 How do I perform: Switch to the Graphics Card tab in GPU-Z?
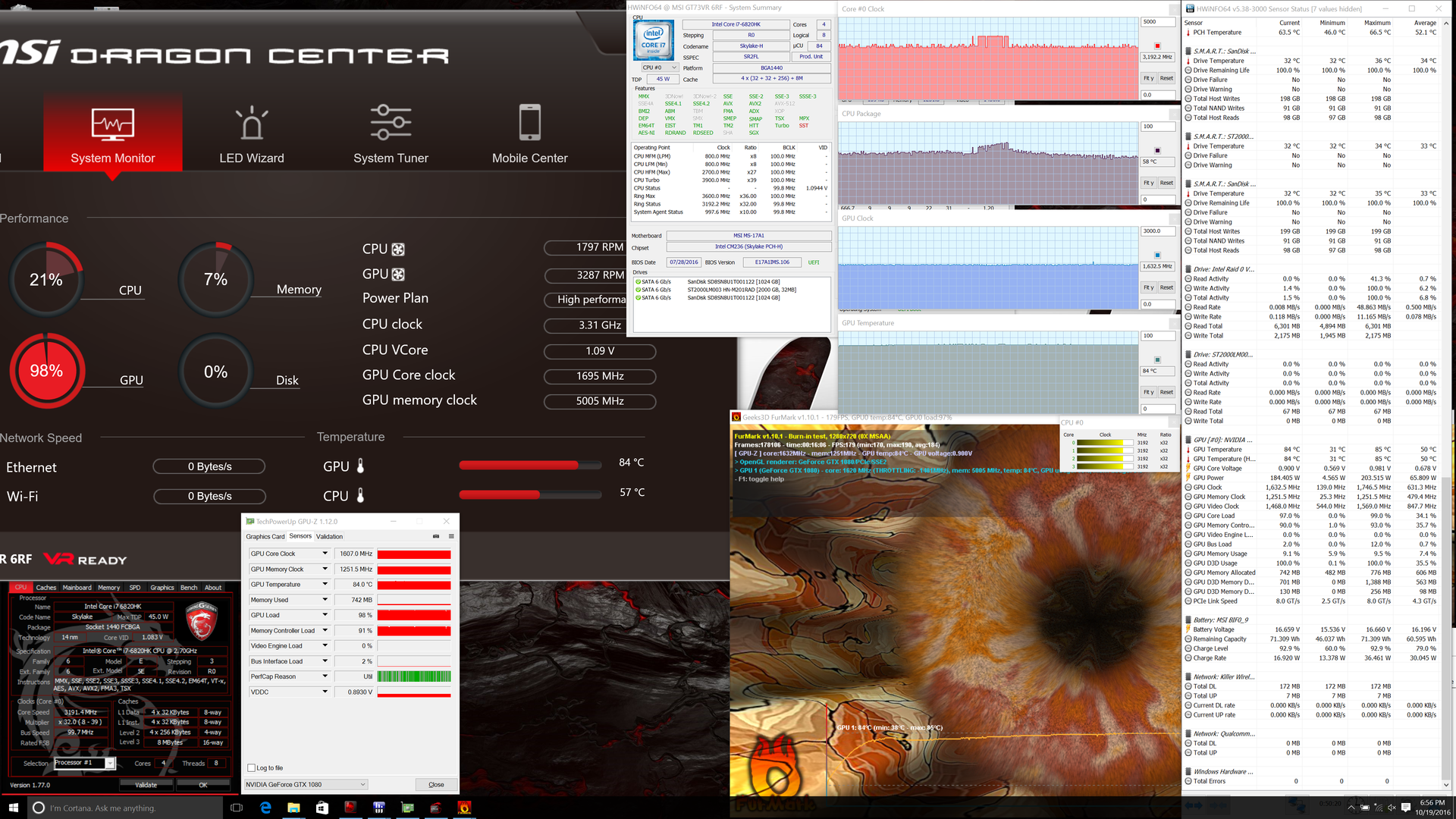coord(265,536)
